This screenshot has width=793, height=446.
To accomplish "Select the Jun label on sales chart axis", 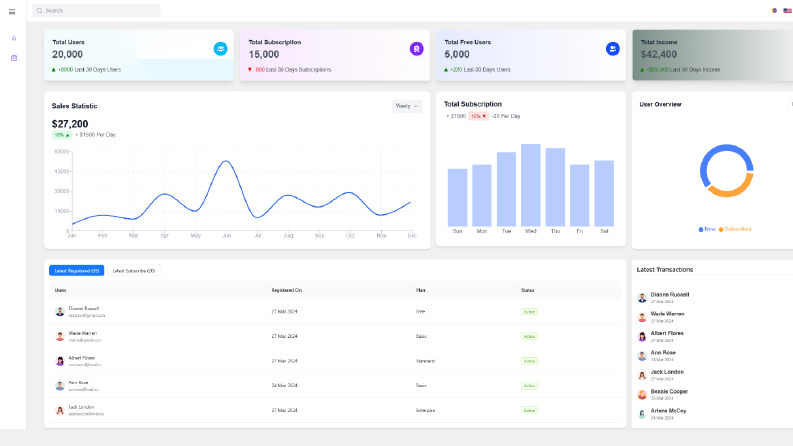I will [x=227, y=236].
